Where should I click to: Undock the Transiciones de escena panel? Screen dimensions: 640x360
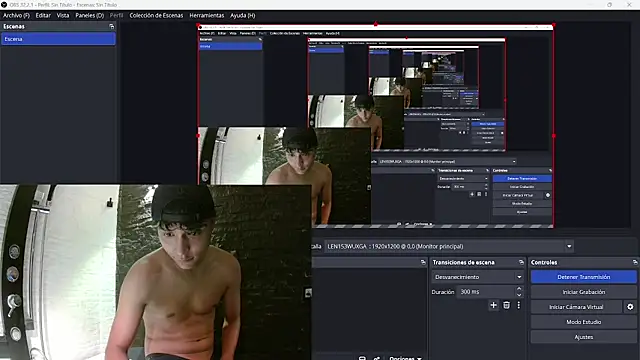point(521,262)
